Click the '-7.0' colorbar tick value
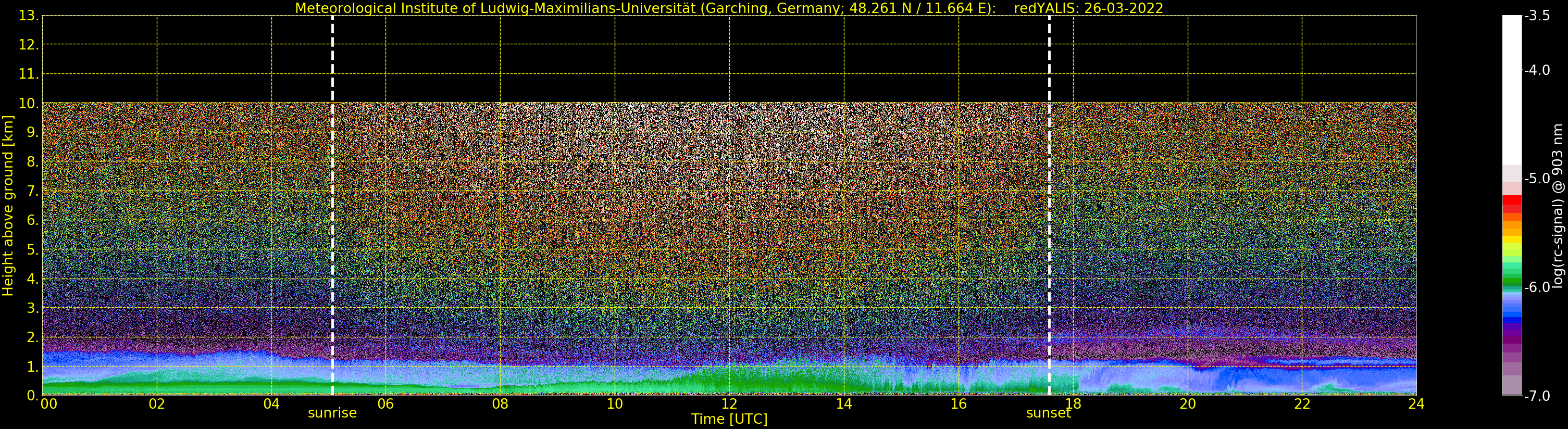Screen dimensions: 1568x429 (1537, 396)
